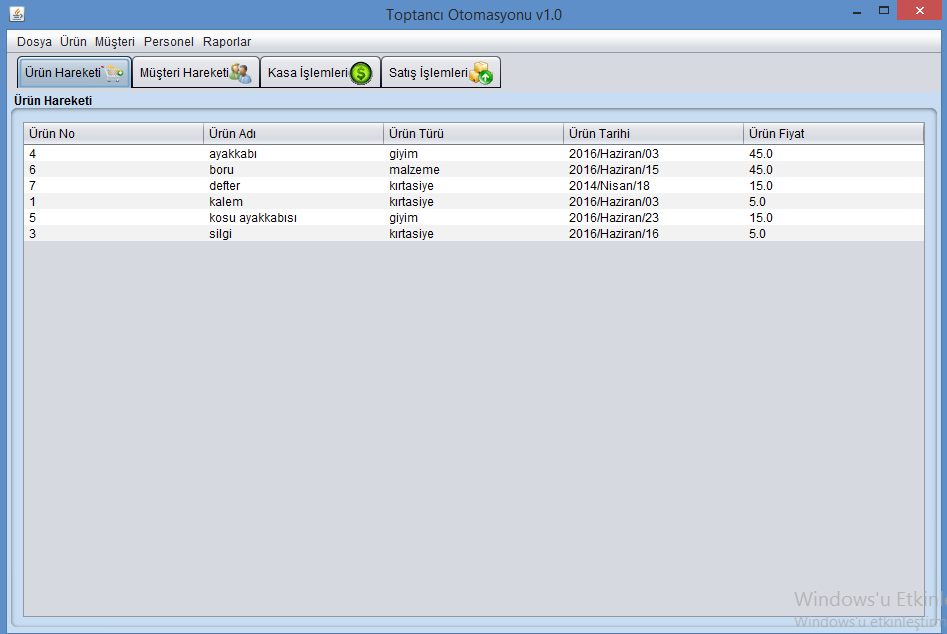Viewport: 947px width, 634px height.
Task: Click the Ürün Fiyat column header
Action: pos(833,134)
